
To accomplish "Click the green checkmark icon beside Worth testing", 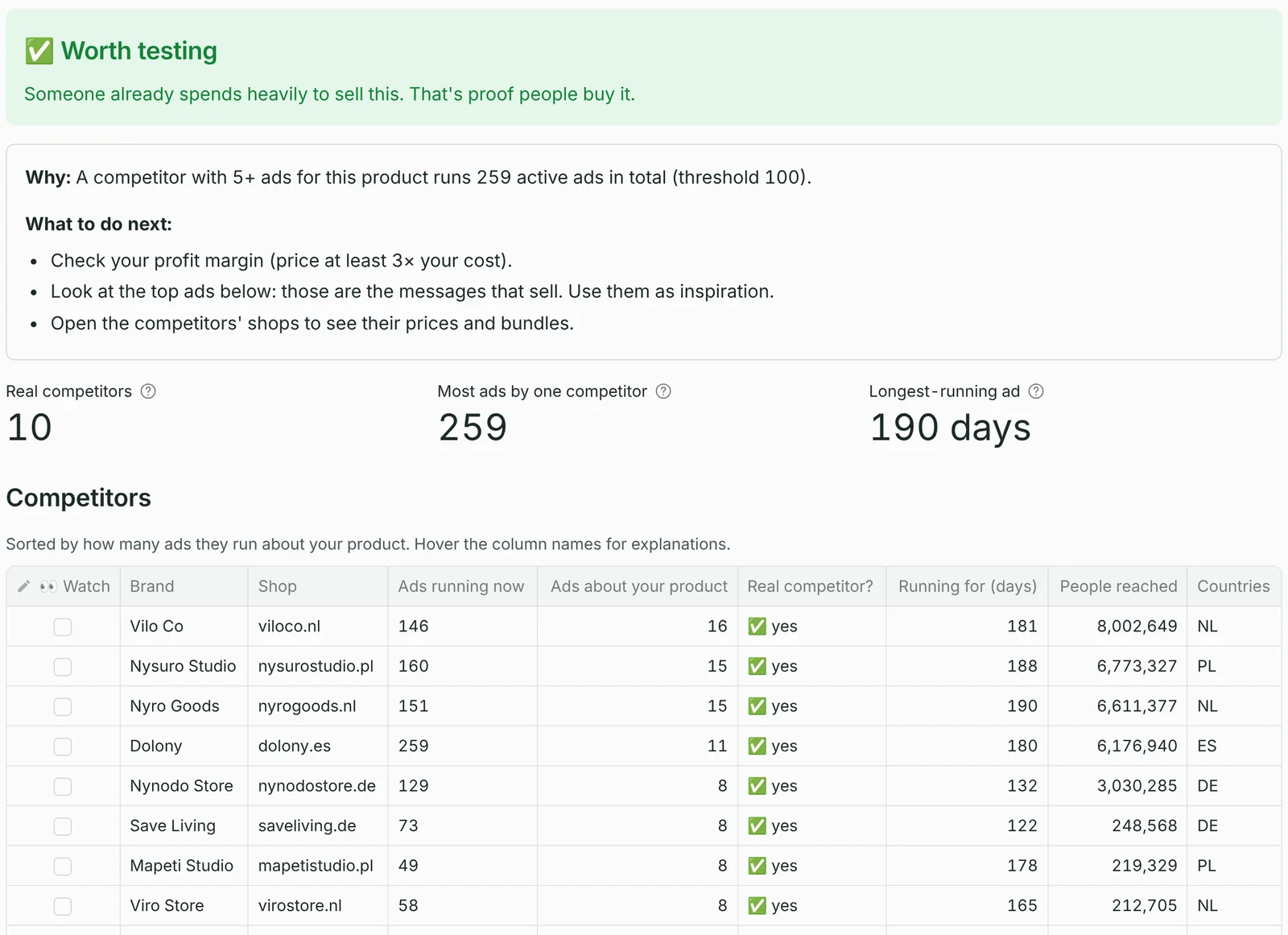I will point(39,51).
